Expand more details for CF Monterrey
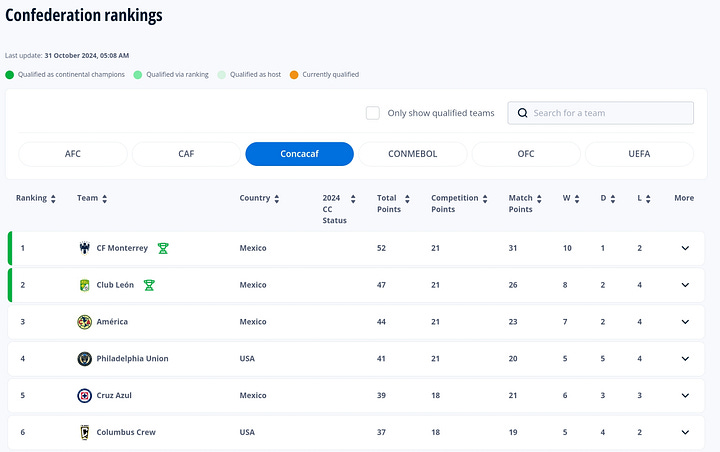 (x=685, y=248)
